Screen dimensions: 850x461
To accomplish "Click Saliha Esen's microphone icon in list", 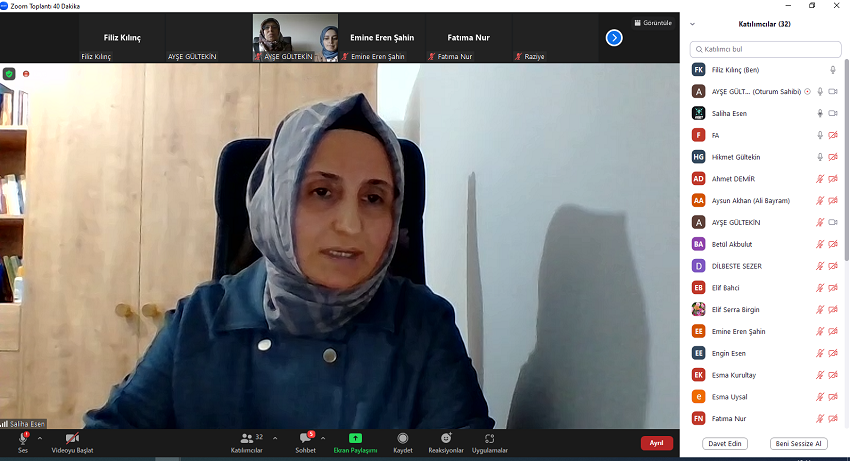I will [x=819, y=113].
